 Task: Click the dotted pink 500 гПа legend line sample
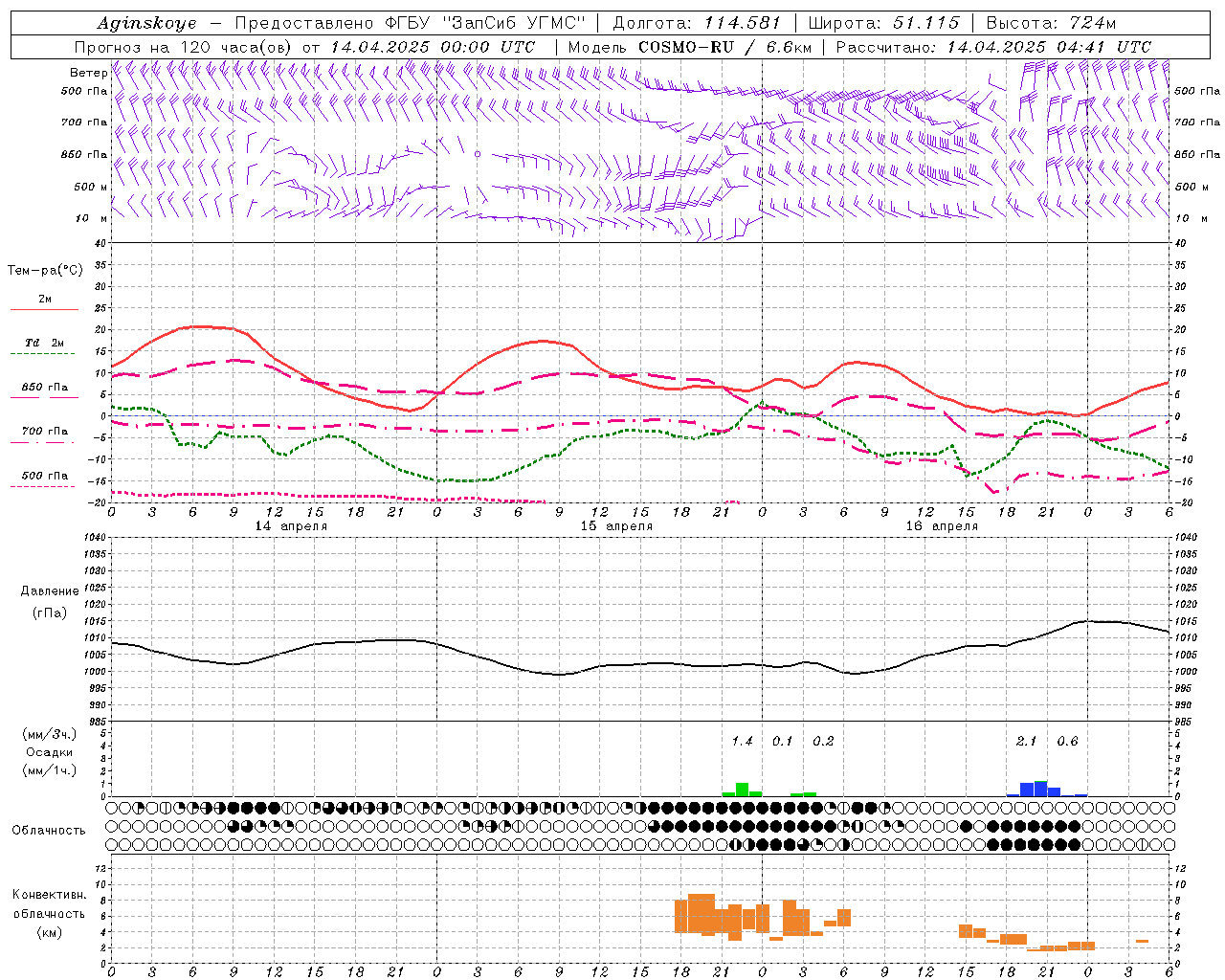tap(44, 486)
